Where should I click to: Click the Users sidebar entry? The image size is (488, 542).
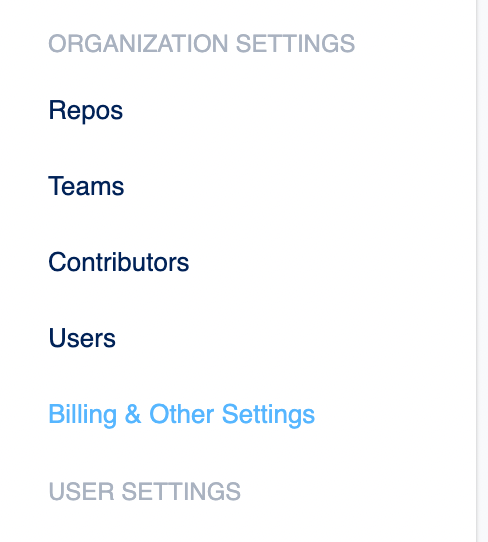82,338
